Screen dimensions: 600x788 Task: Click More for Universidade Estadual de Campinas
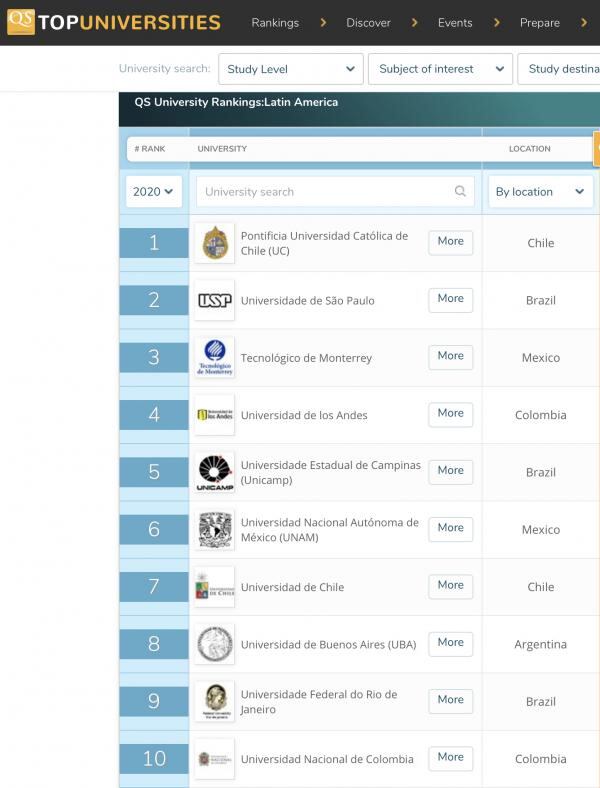coord(451,470)
